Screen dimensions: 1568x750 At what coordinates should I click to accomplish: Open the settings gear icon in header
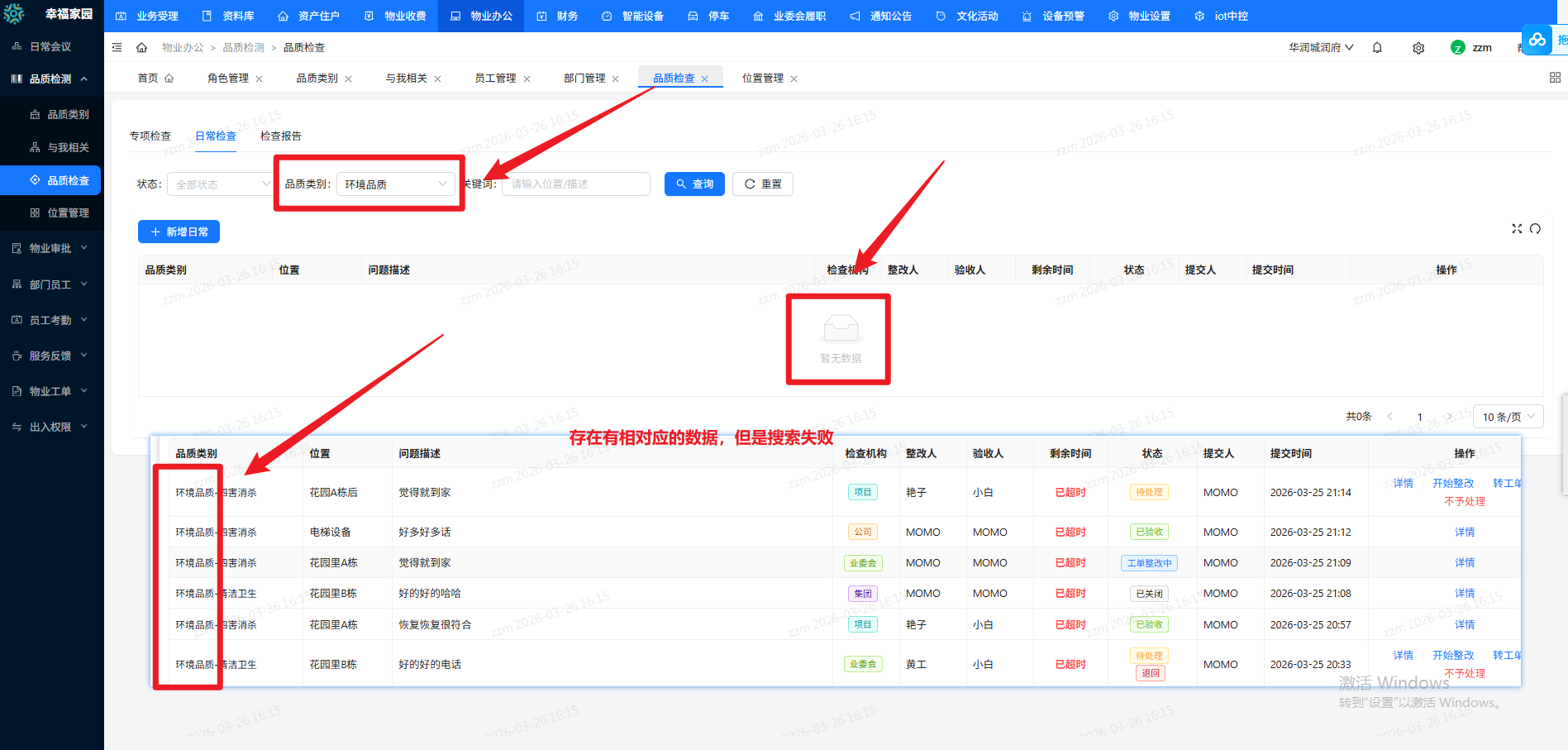click(x=1418, y=48)
